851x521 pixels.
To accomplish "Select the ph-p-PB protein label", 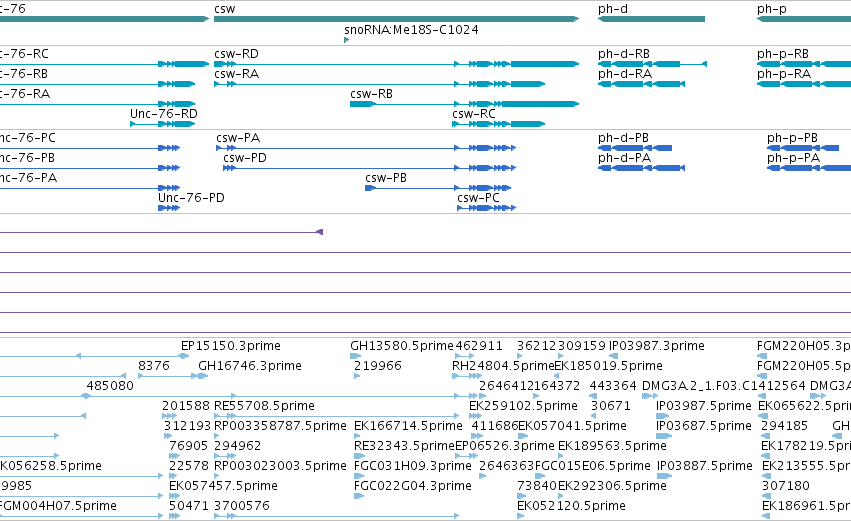I will (x=792, y=138).
